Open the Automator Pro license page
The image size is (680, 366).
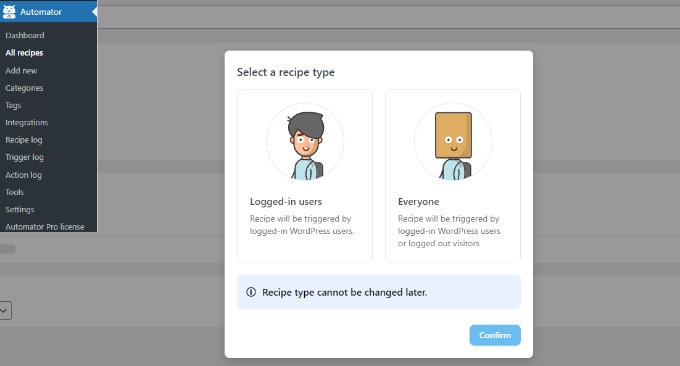pyautogui.click(x=45, y=226)
